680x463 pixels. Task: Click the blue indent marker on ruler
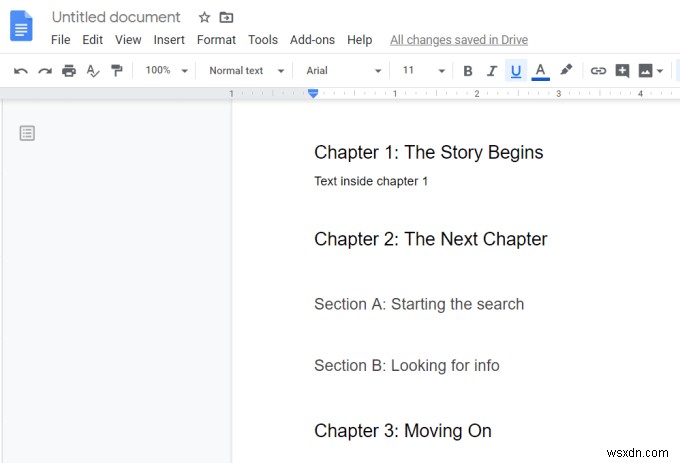[313, 93]
